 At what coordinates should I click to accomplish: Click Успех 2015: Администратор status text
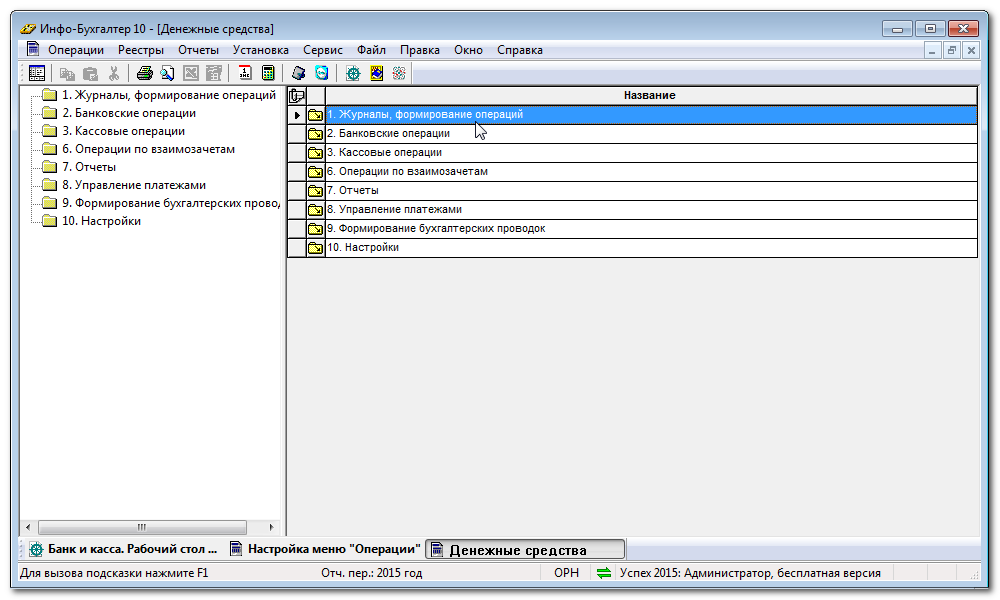(x=750, y=573)
